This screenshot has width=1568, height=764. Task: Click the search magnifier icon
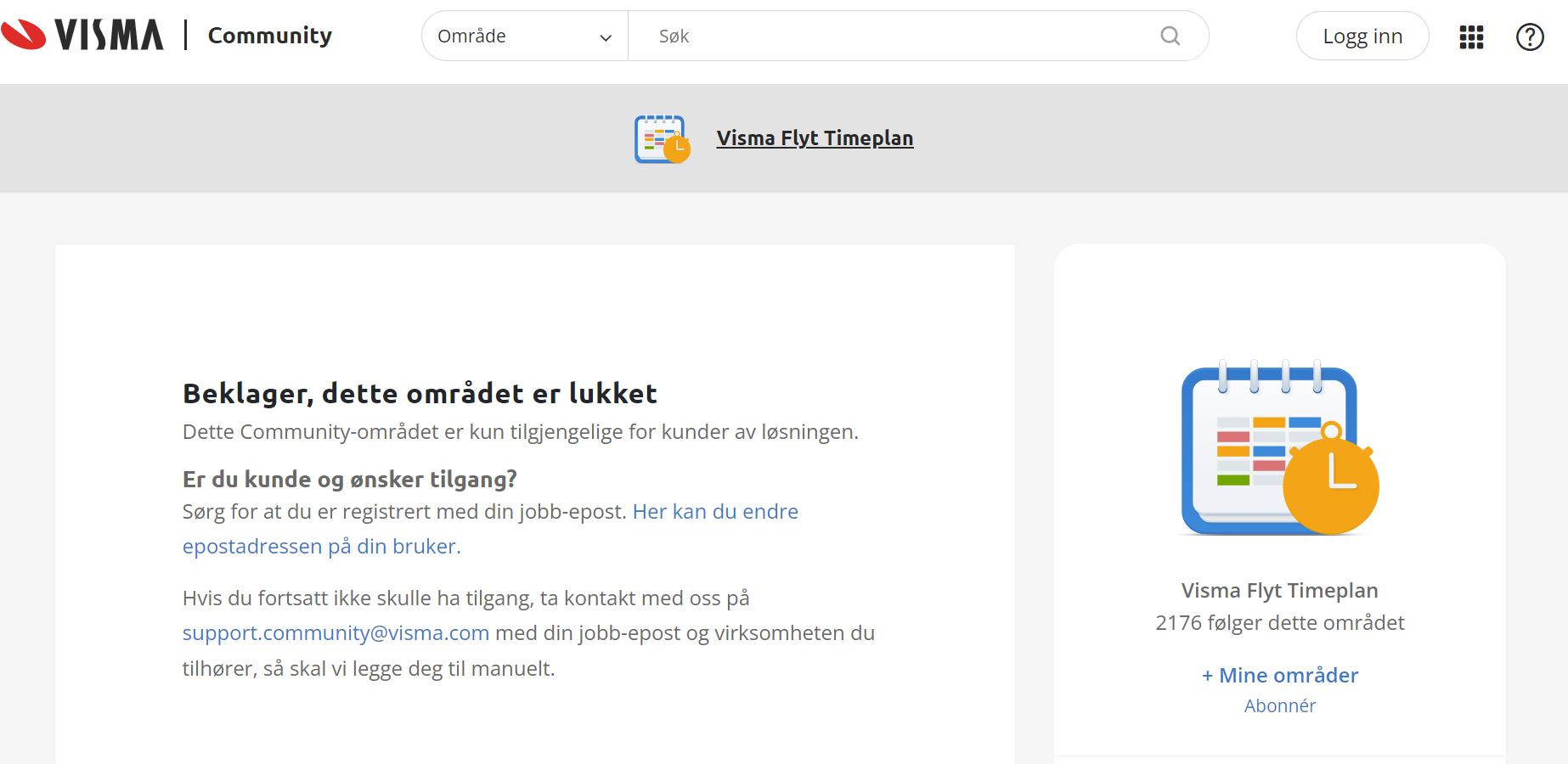click(x=1170, y=36)
